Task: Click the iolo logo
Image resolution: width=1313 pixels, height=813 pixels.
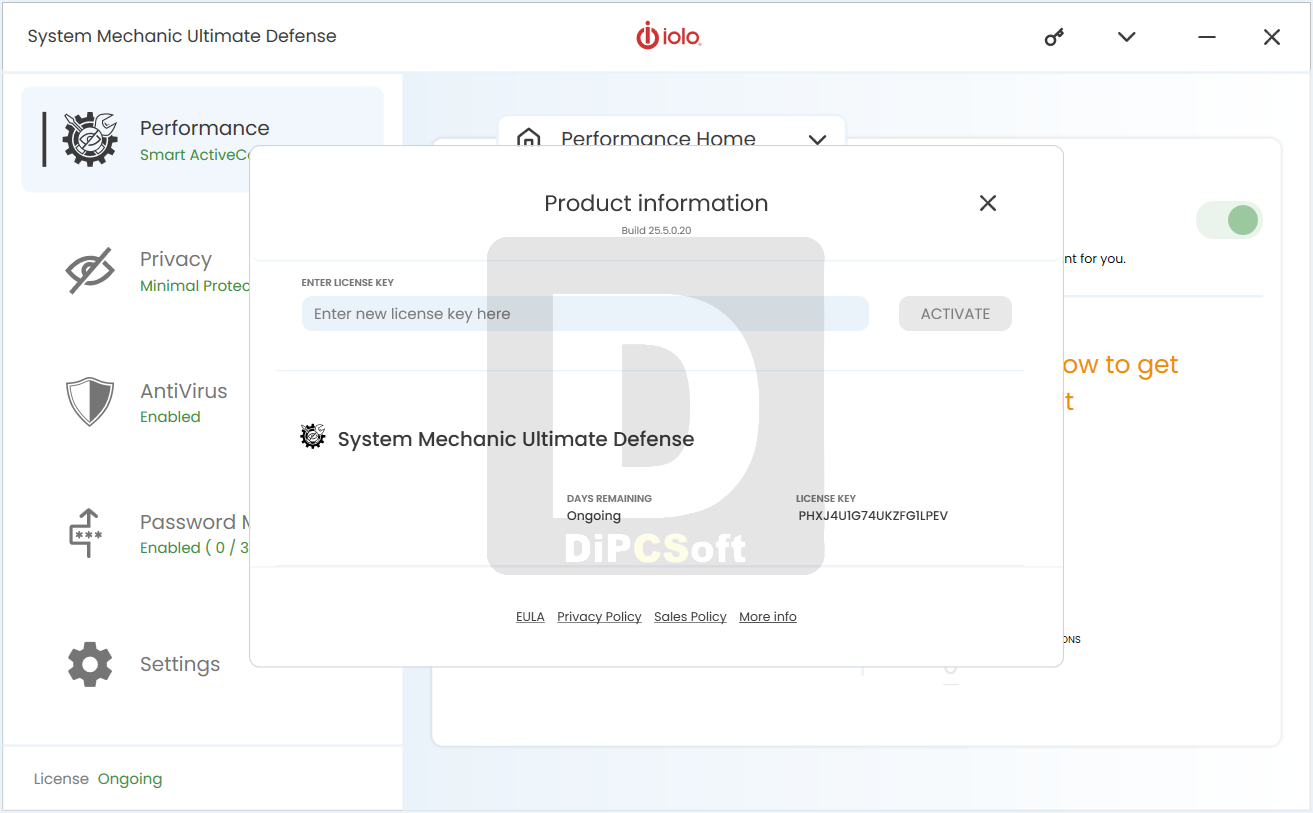Action: tap(669, 36)
